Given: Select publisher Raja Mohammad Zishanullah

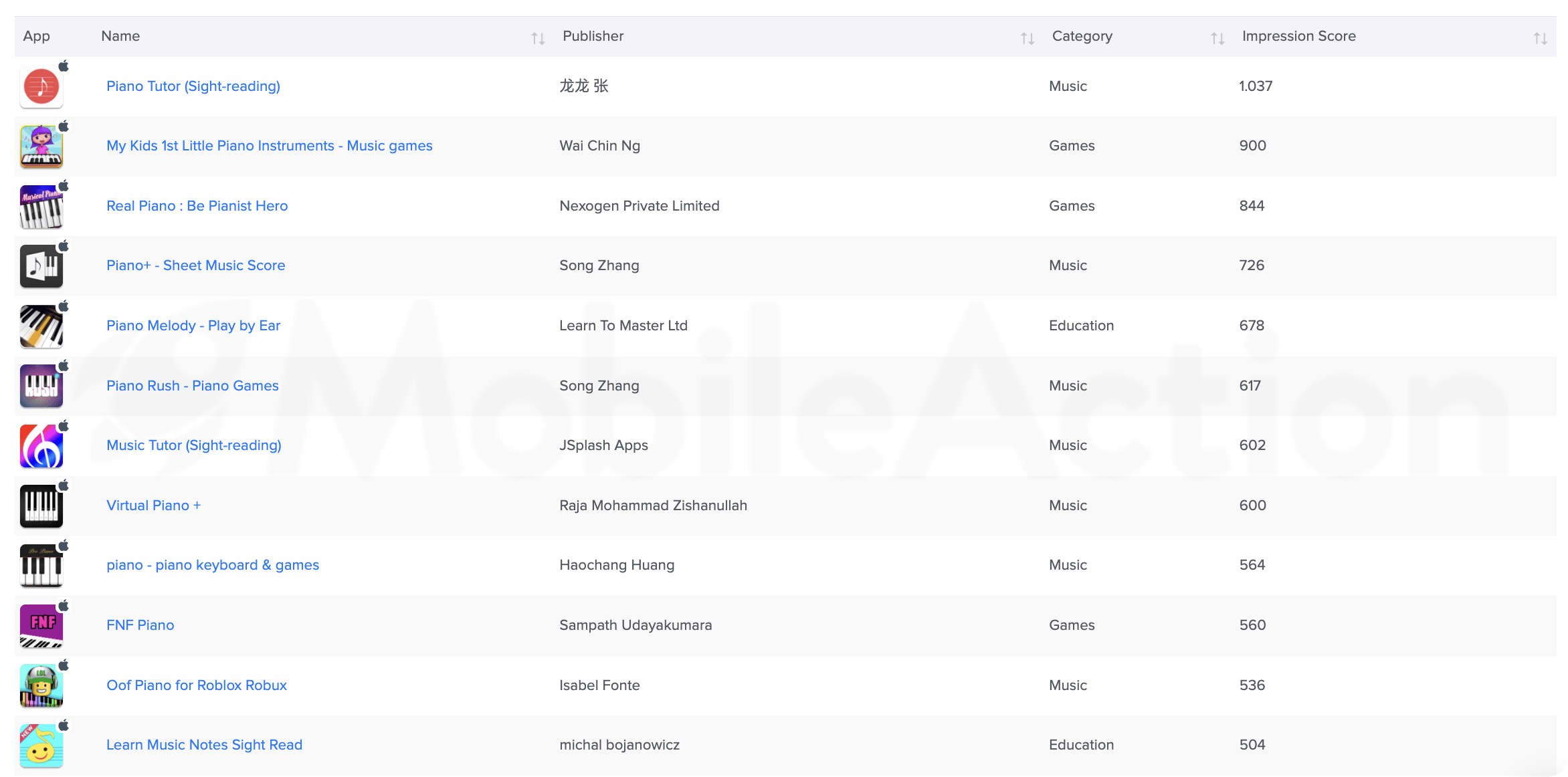Looking at the screenshot, I should pos(654,506).
